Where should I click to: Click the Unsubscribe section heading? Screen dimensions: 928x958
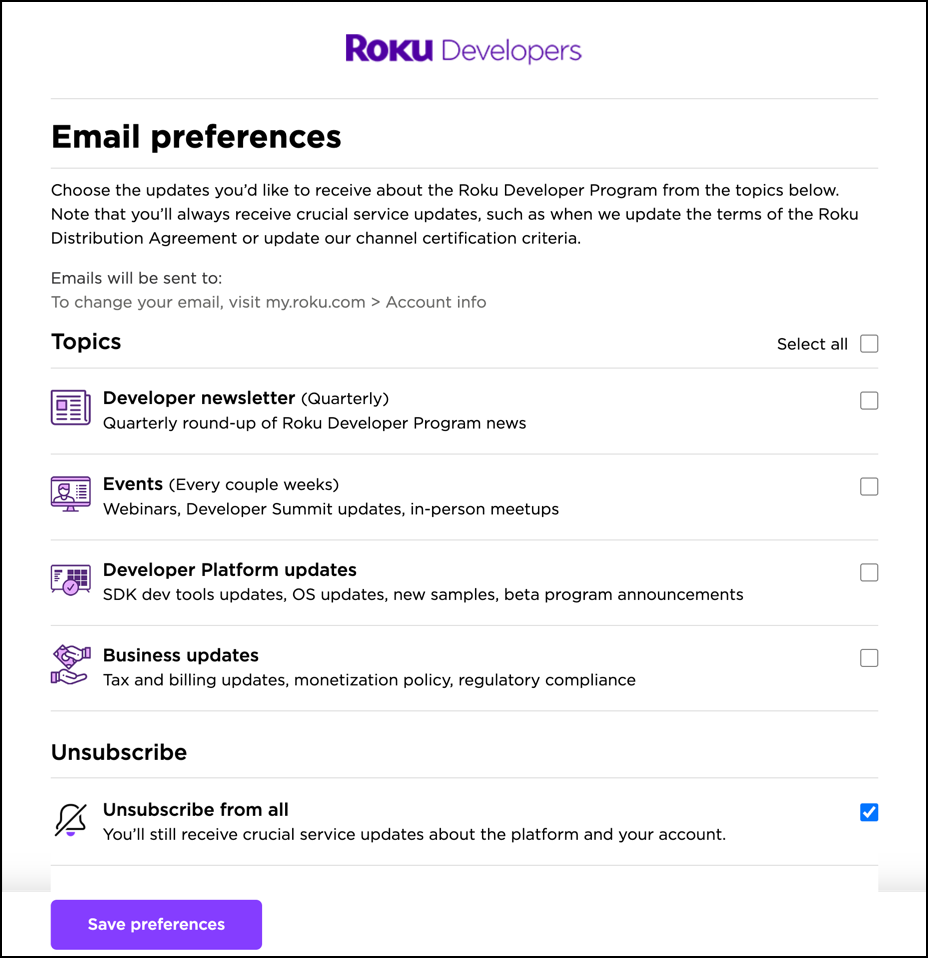(119, 752)
